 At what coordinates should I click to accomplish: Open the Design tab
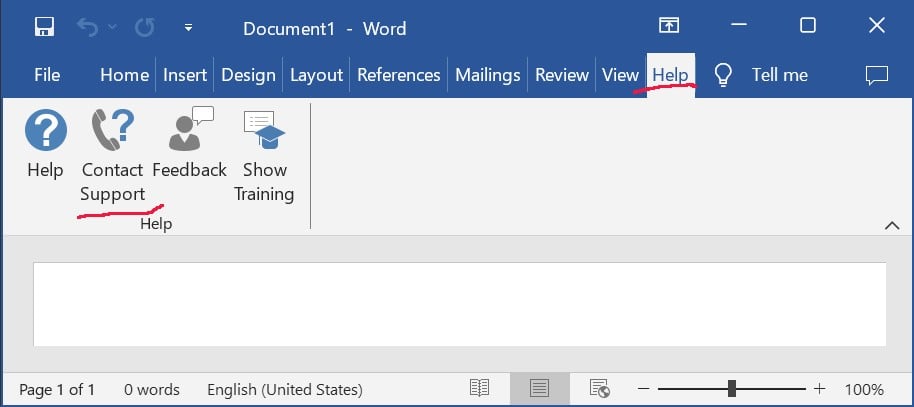tap(248, 75)
